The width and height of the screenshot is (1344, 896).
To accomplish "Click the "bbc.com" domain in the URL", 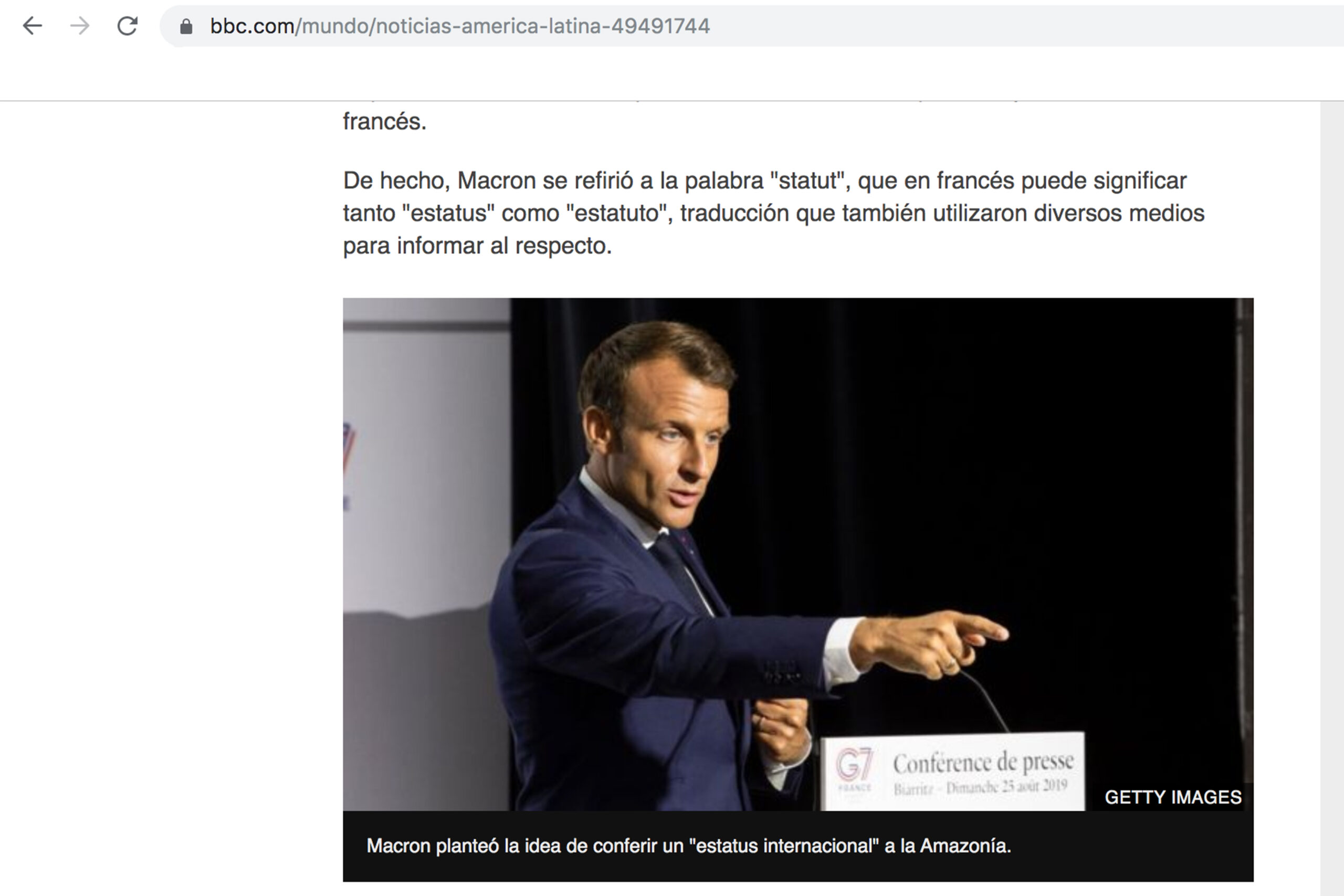I will (252, 26).
